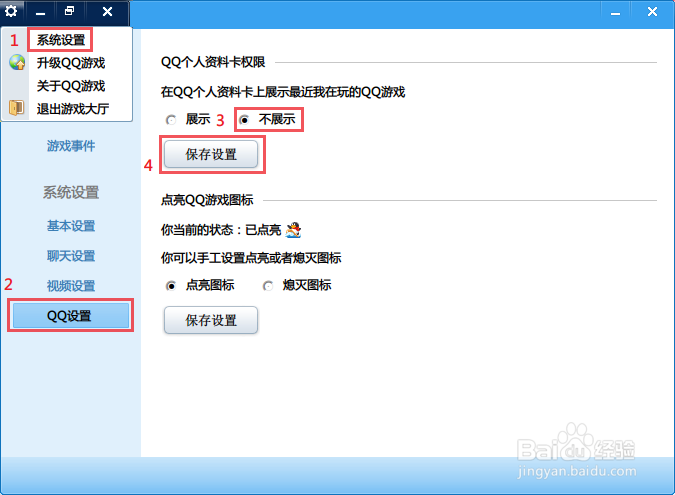Close the settings dialog at top right
The height and width of the screenshot is (495, 675).
(653, 12)
